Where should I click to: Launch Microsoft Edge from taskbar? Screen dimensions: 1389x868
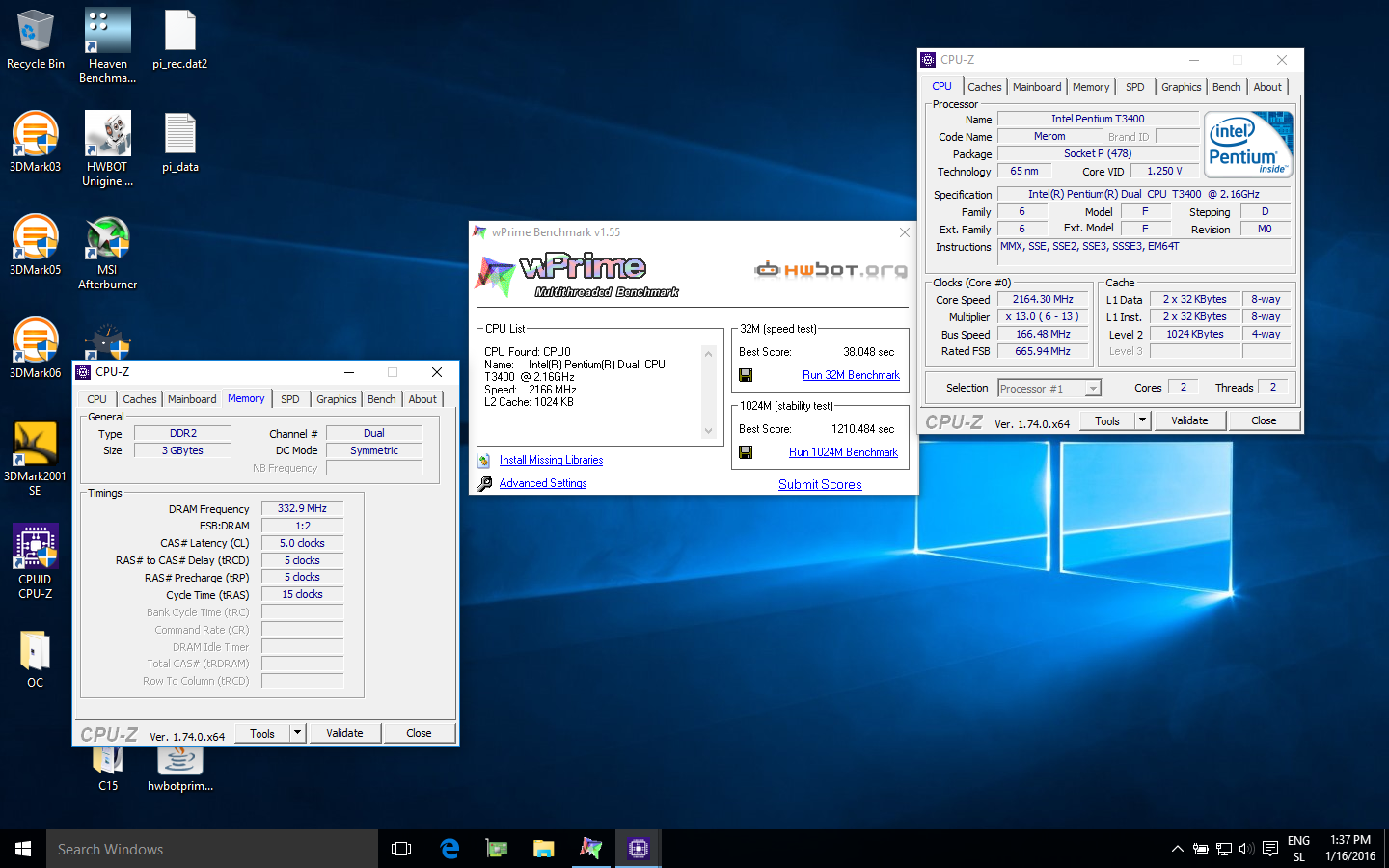449,849
